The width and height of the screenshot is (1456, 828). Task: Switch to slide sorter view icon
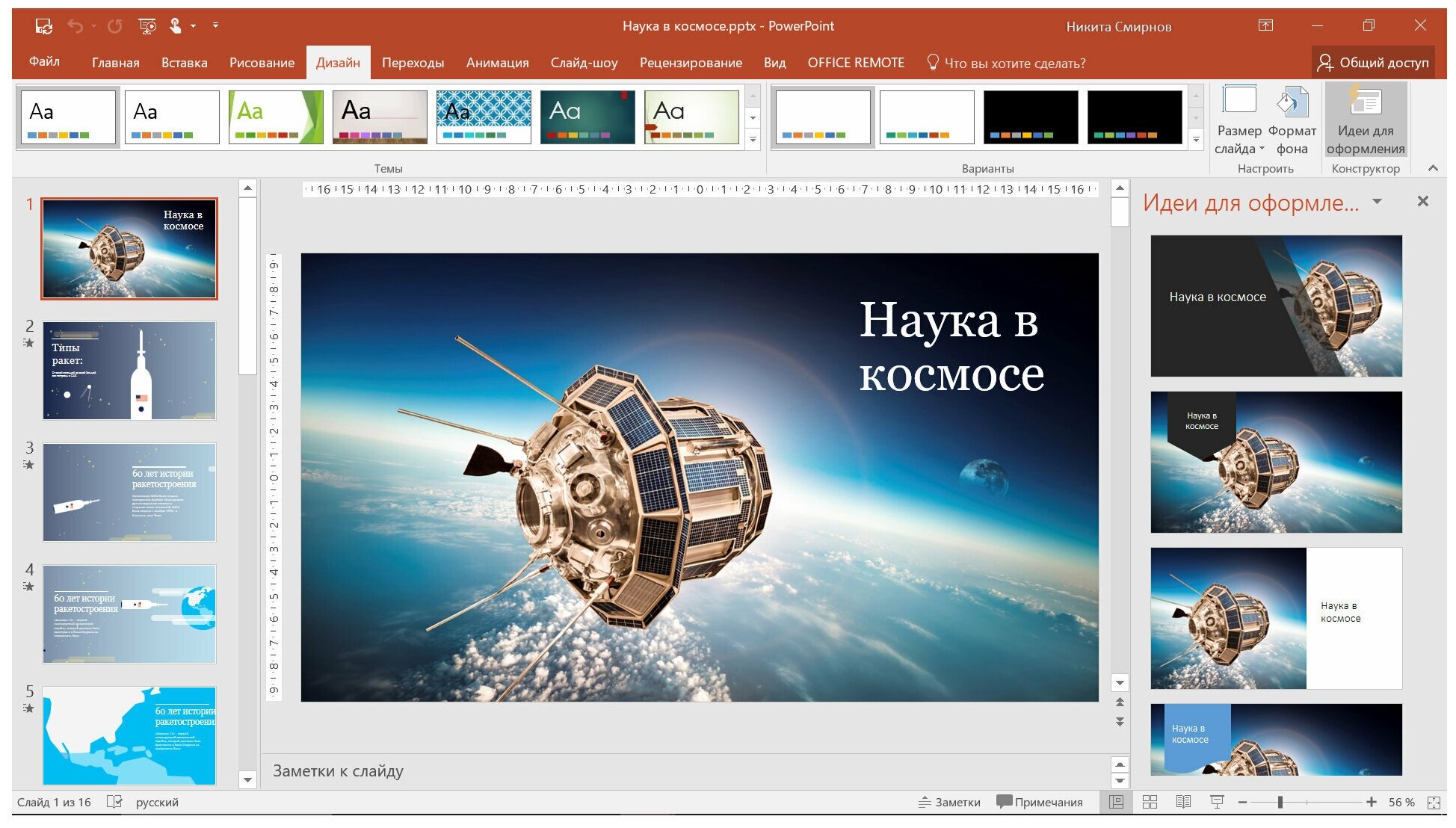pyautogui.click(x=1150, y=802)
